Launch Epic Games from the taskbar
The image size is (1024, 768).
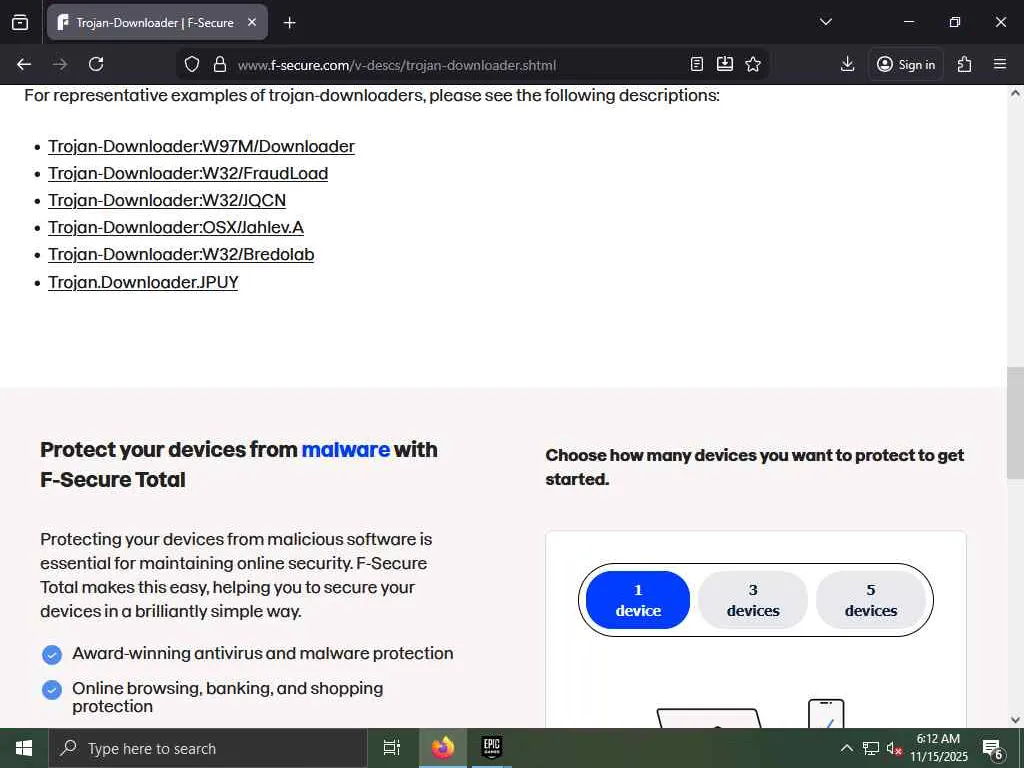491,748
